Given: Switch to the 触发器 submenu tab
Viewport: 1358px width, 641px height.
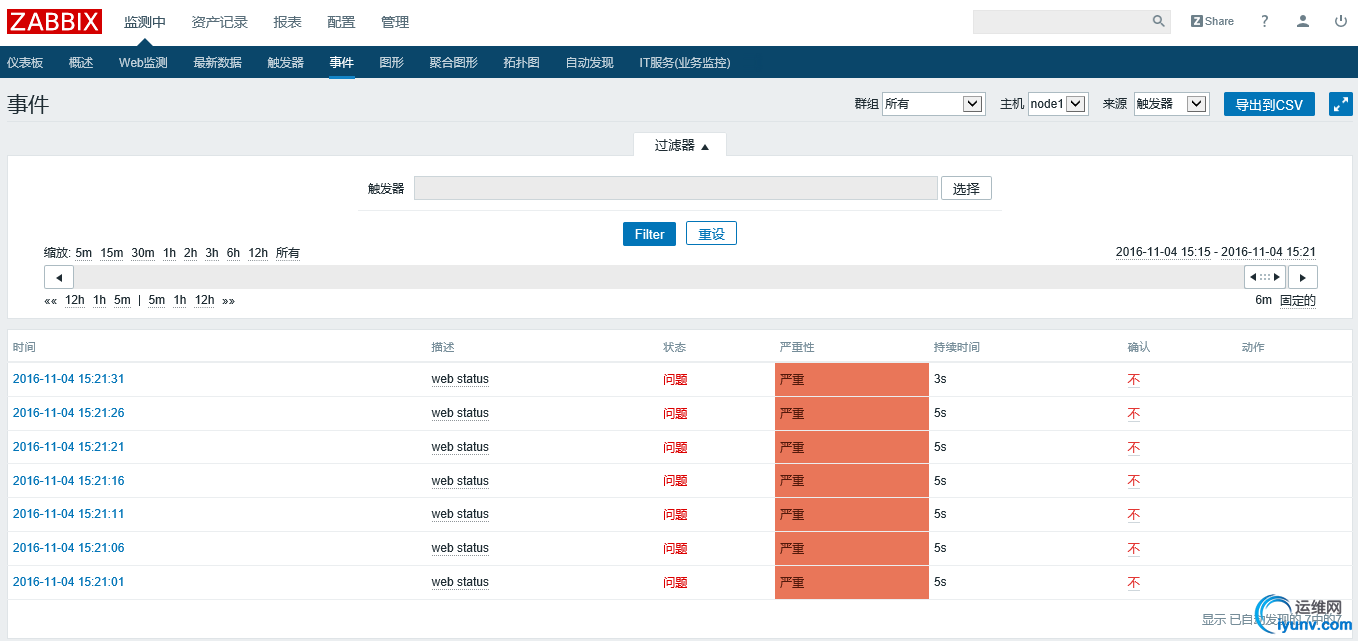Looking at the screenshot, I should click(x=285, y=62).
